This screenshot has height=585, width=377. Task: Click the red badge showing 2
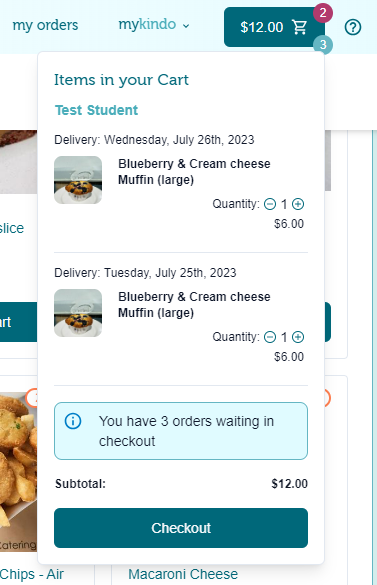pyautogui.click(x=323, y=13)
